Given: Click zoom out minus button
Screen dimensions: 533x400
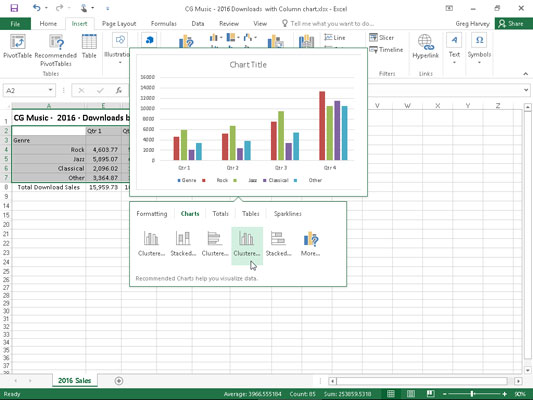Looking at the screenshot, I should click(445, 394).
